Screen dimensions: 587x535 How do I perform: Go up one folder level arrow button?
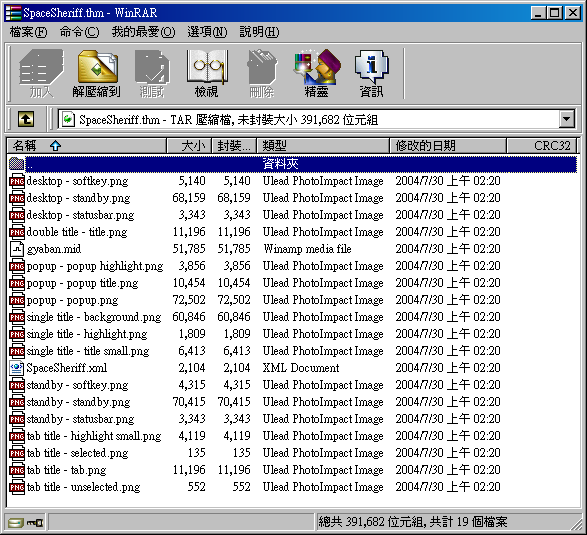pyautogui.click(x=26, y=119)
